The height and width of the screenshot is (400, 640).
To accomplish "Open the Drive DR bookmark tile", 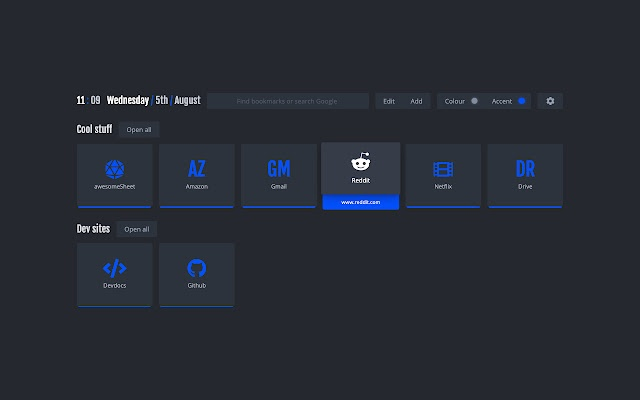I will [525, 168].
